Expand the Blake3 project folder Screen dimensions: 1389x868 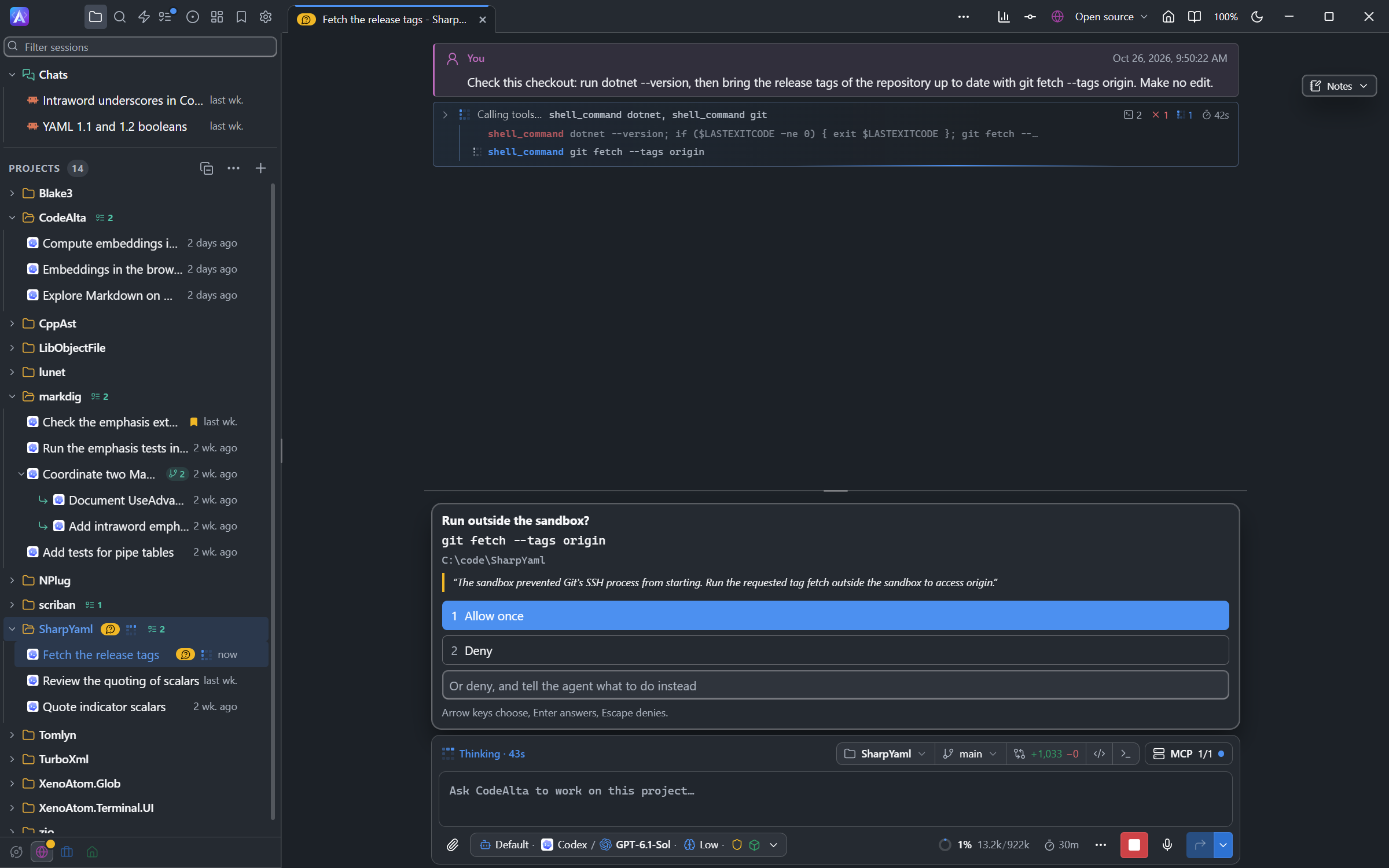(x=12, y=193)
